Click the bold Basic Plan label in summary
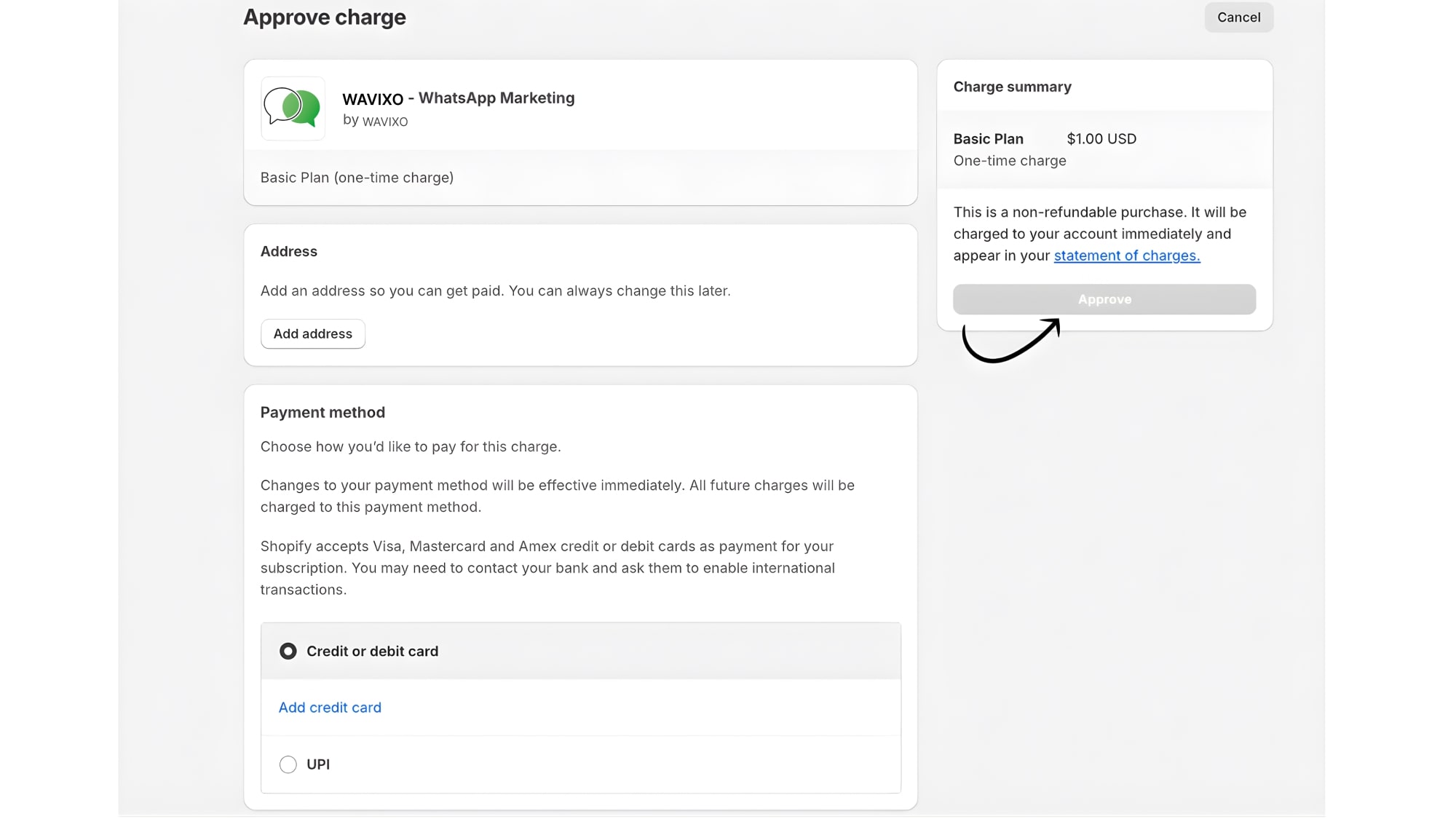 pos(988,139)
